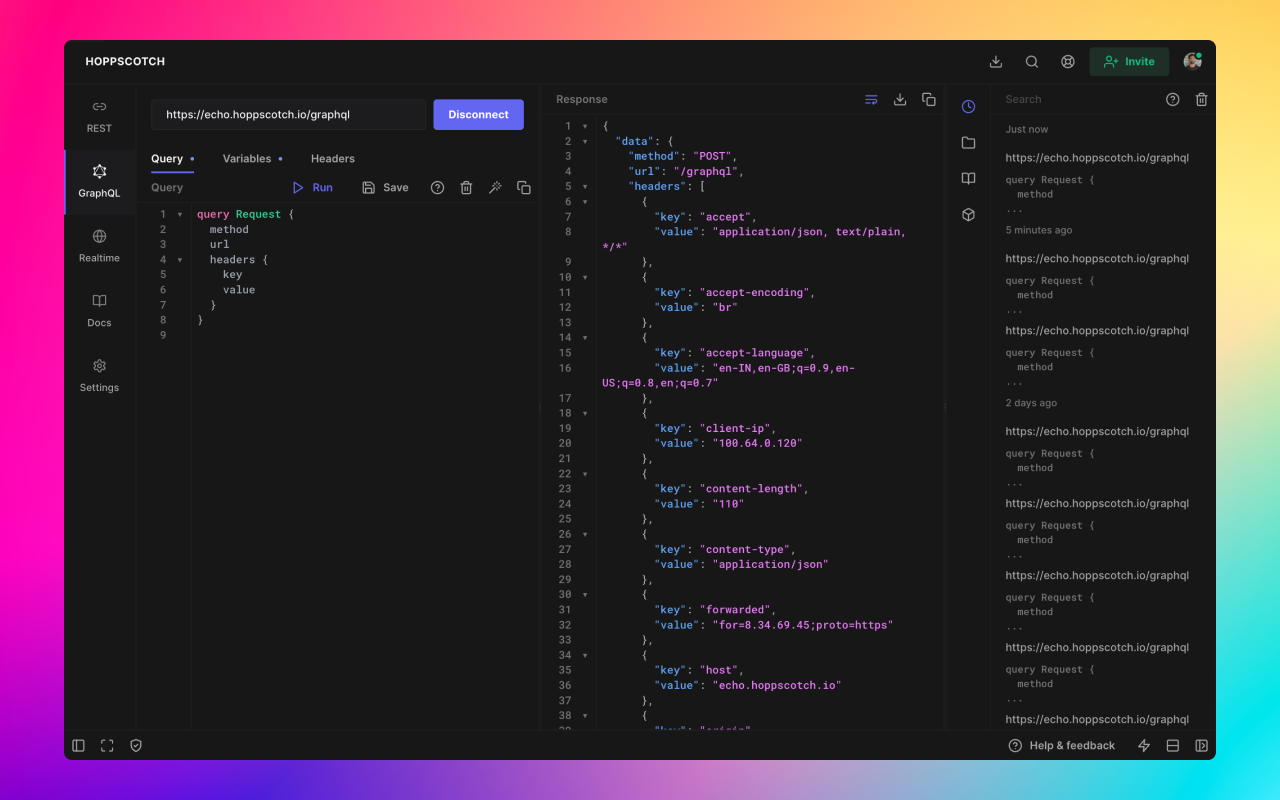The height and width of the screenshot is (800, 1280).
Task: Click the "echo.hoppscotch.io" host value in response
Action: pyautogui.click(x=777, y=686)
